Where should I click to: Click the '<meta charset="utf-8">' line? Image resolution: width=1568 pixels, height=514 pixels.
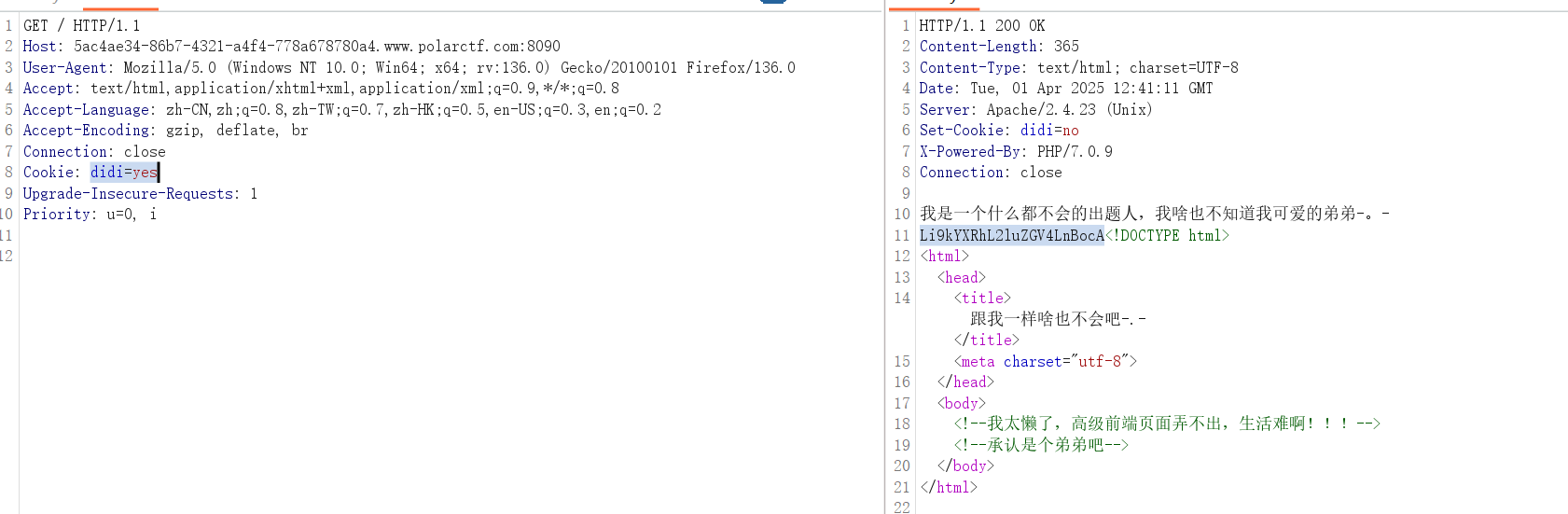(x=1046, y=361)
